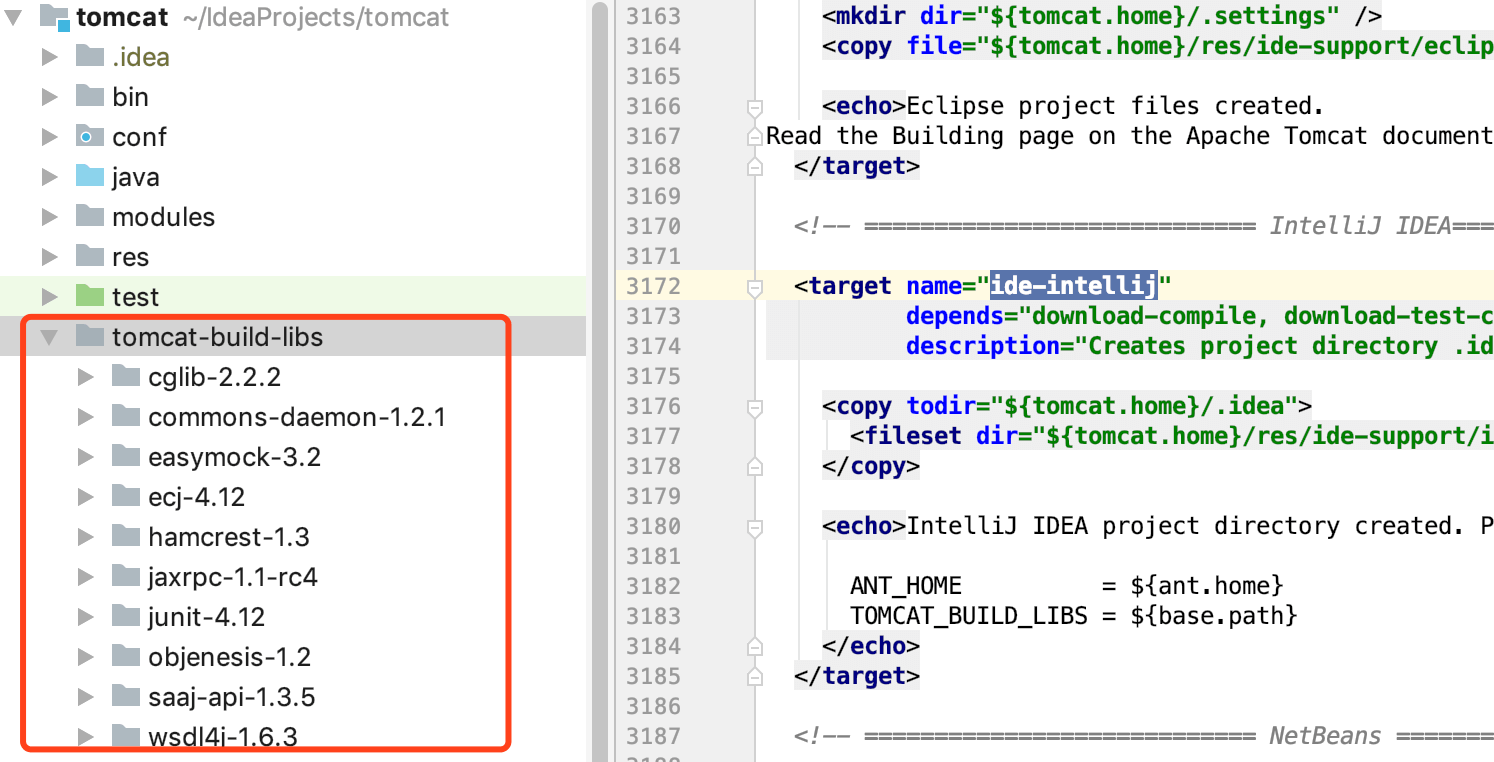Click the .idea folder icon
The width and height of the screenshot is (1494, 762).
tap(90, 56)
